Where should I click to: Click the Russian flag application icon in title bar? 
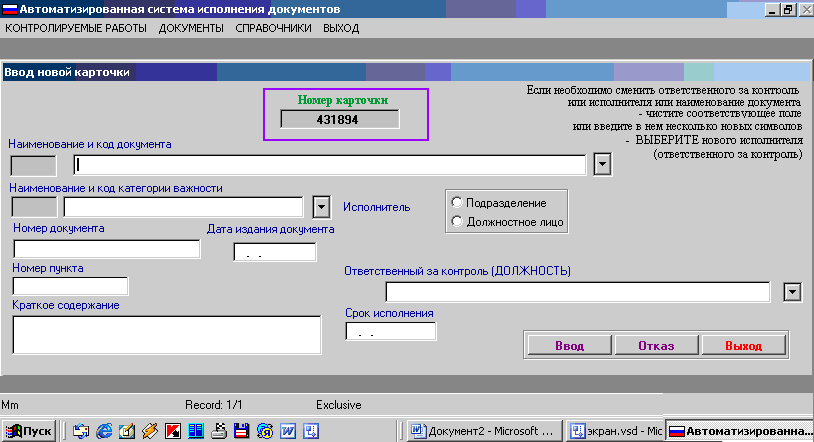pyautogui.click(x=9, y=9)
